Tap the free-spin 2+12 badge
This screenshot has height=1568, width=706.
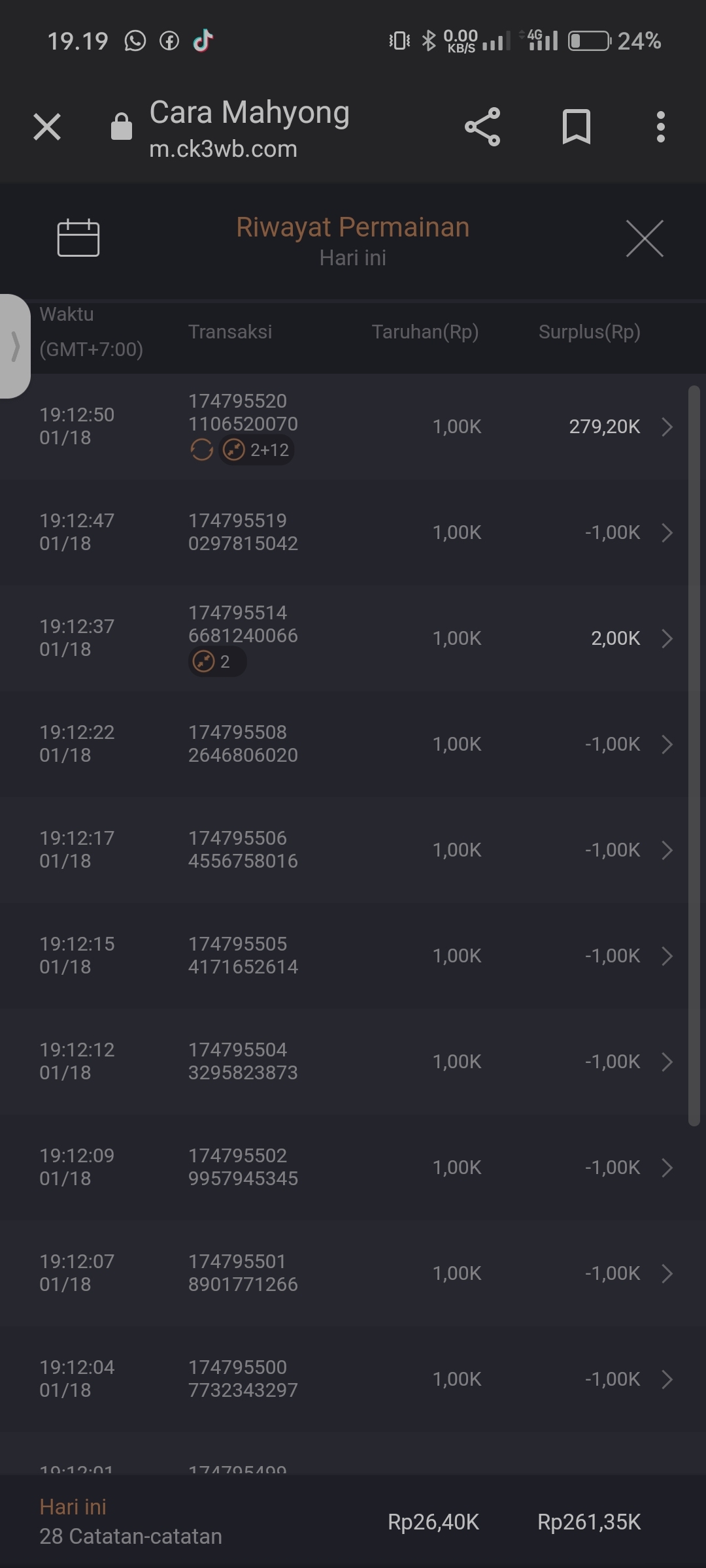point(257,449)
